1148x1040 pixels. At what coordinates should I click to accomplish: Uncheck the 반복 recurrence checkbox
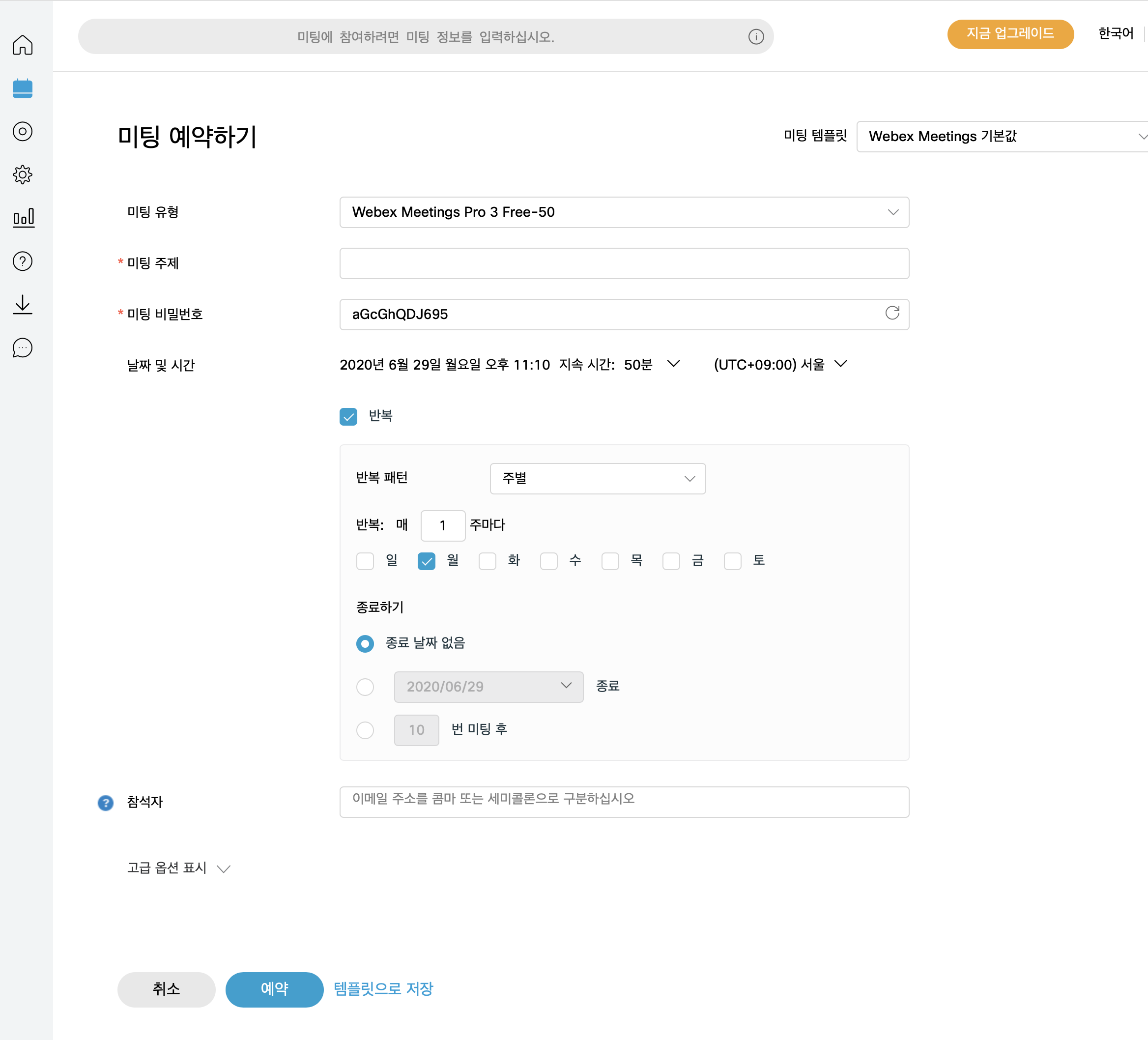click(x=348, y=417)
